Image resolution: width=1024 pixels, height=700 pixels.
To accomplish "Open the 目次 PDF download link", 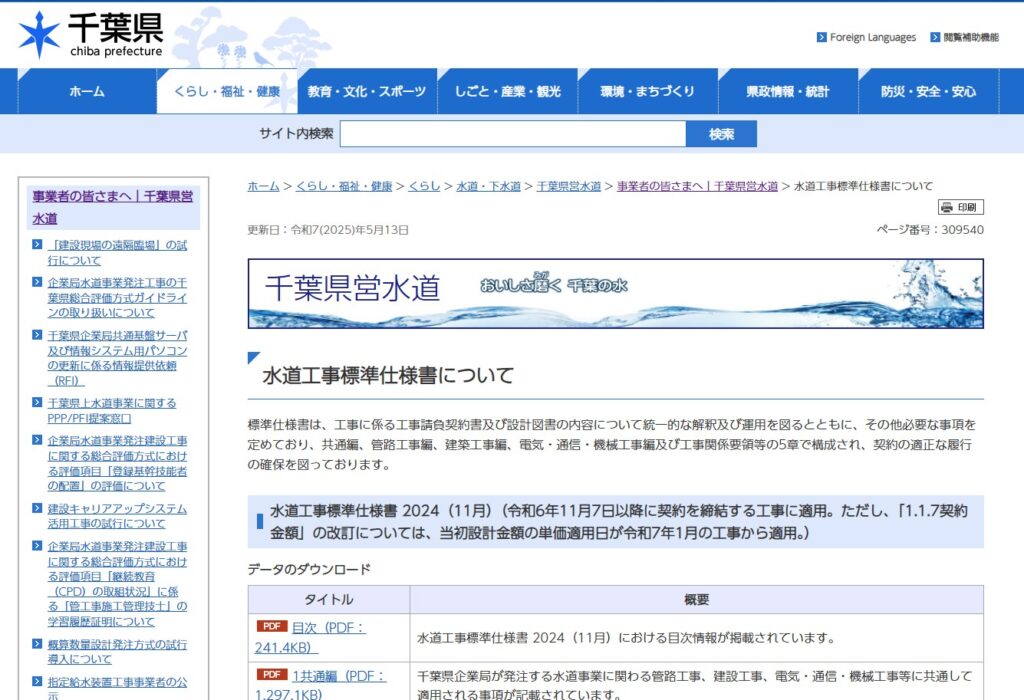I will point(328,628).
